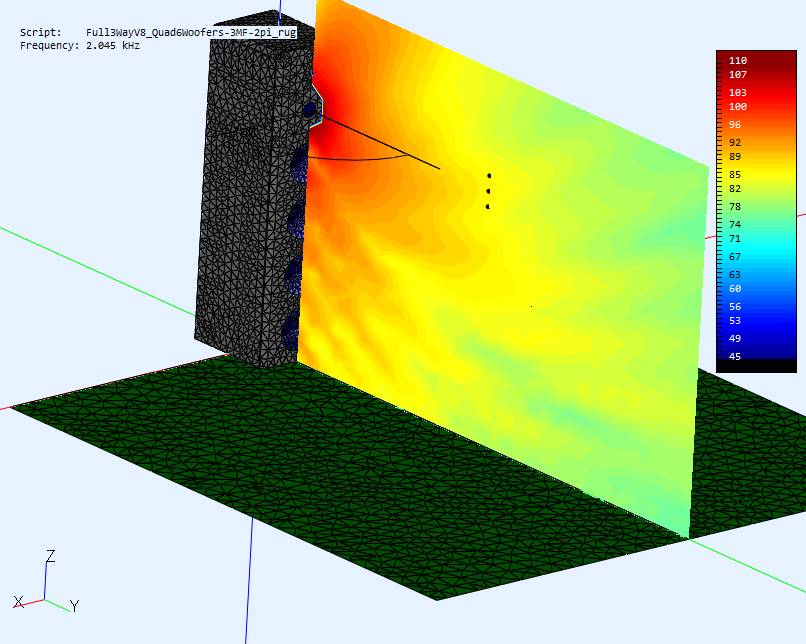This screenshot has width=806, height=644.
Task: Click the top black observation point marker
Action: [489, 176]
